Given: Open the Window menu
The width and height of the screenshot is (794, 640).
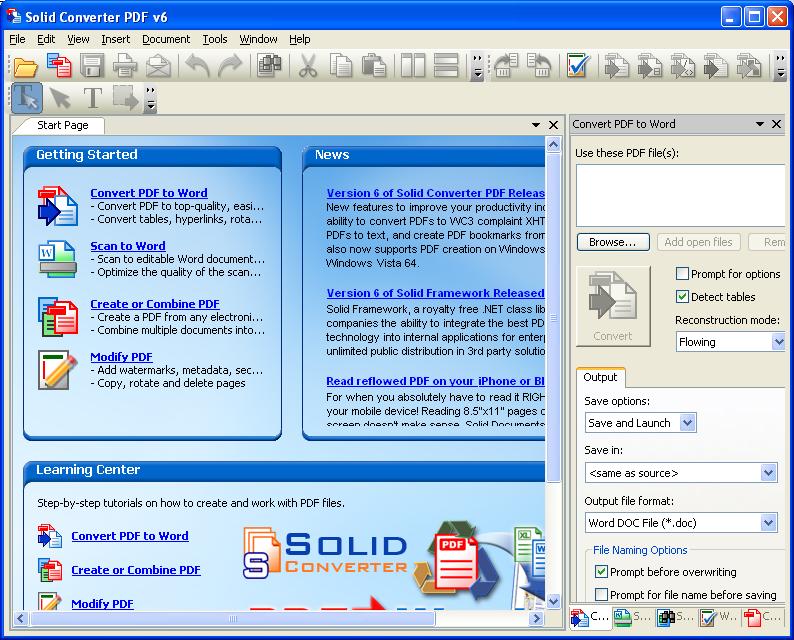Looking at the screenshot, I should point(258,39).
